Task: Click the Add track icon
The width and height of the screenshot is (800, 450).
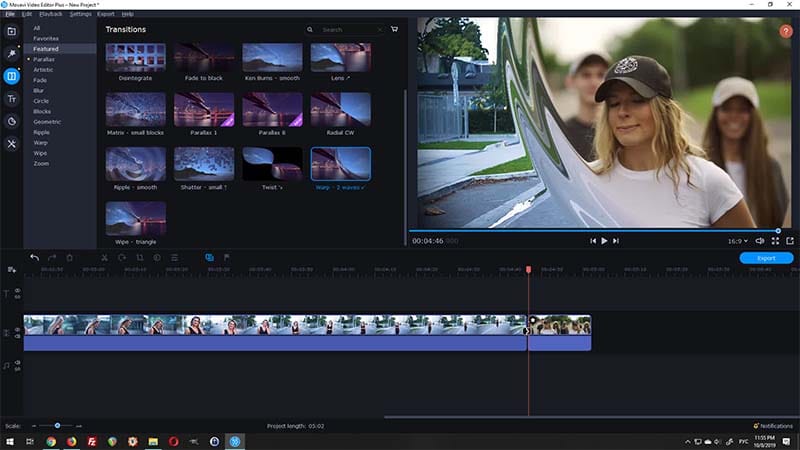Action: [x=11, y=269]
